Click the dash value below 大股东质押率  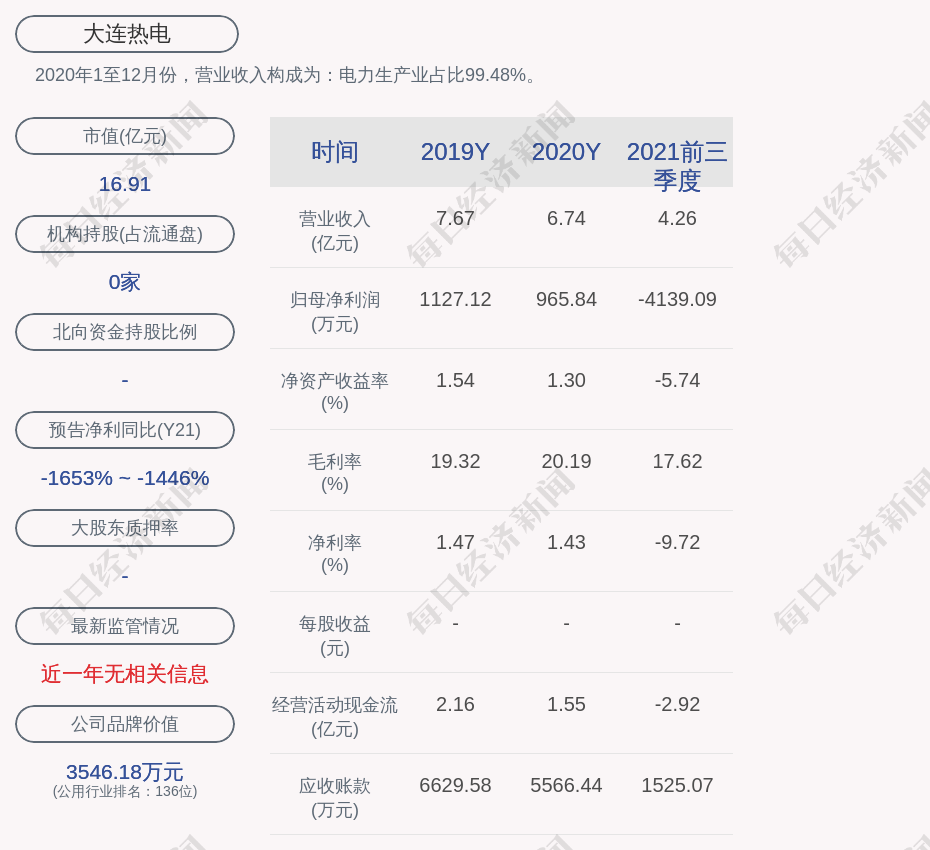125,576
